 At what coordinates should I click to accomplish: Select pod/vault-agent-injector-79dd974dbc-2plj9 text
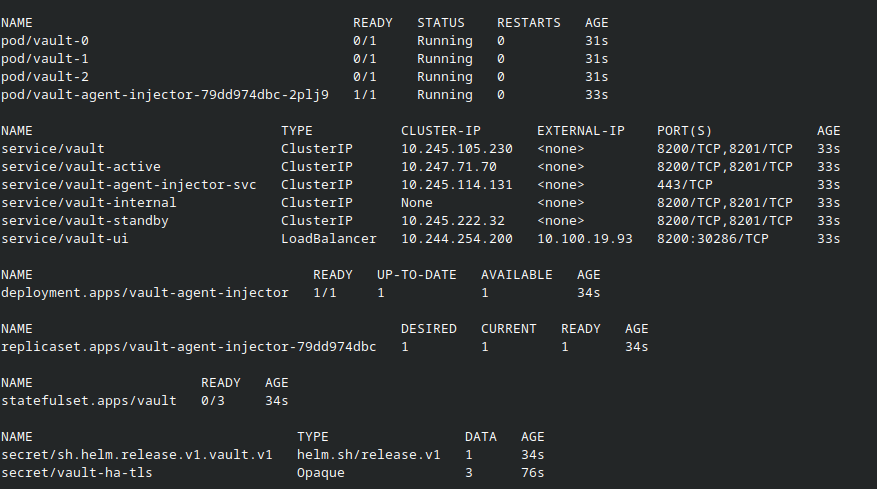coord(165,95)
